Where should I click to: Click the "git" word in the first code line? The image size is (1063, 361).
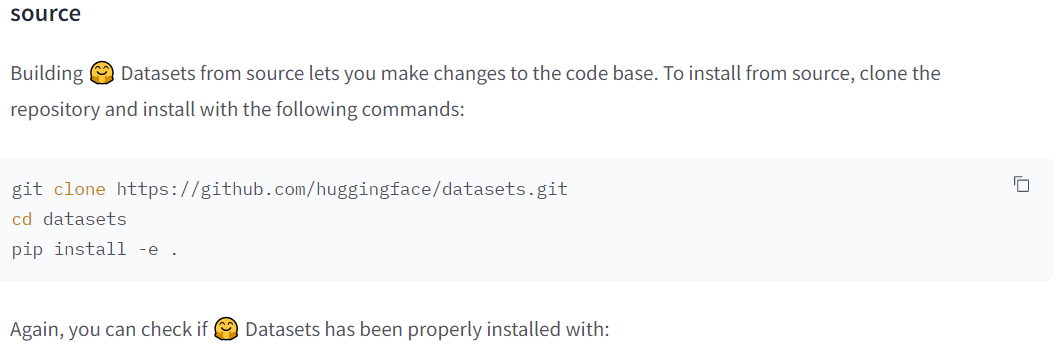[27, 189]
